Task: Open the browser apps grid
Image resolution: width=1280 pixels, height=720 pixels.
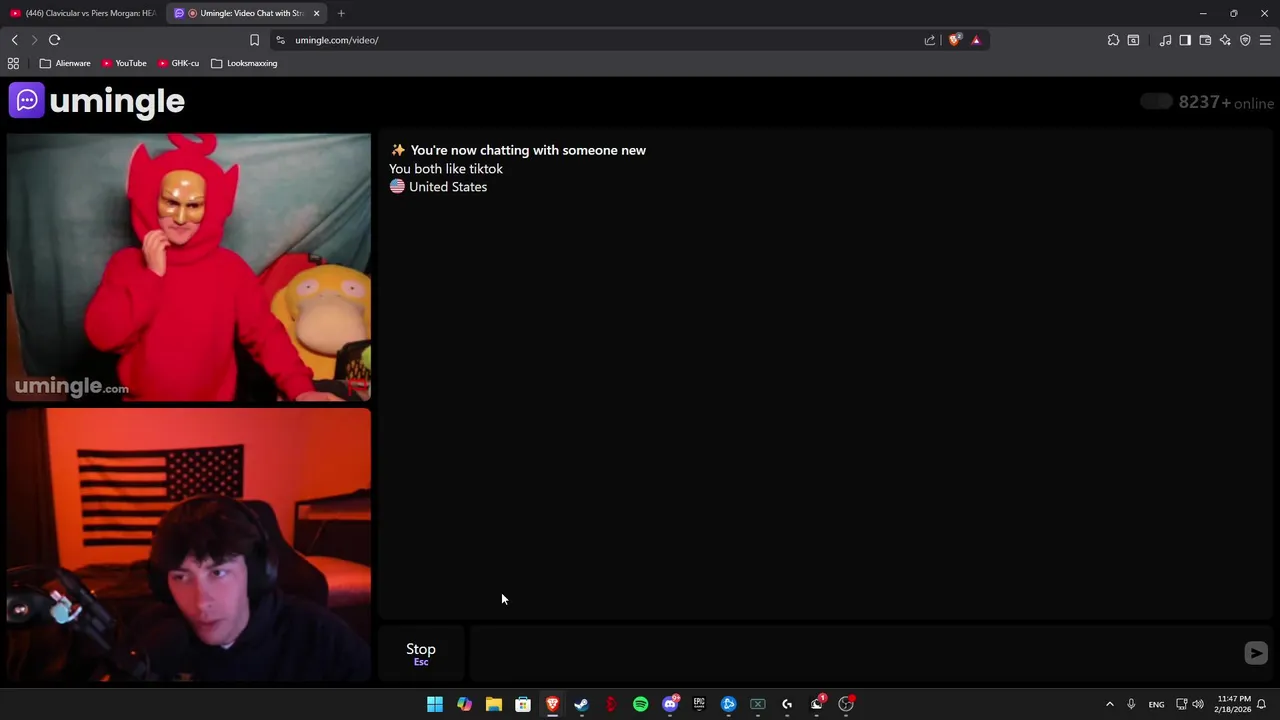Action: coord(13,63)
